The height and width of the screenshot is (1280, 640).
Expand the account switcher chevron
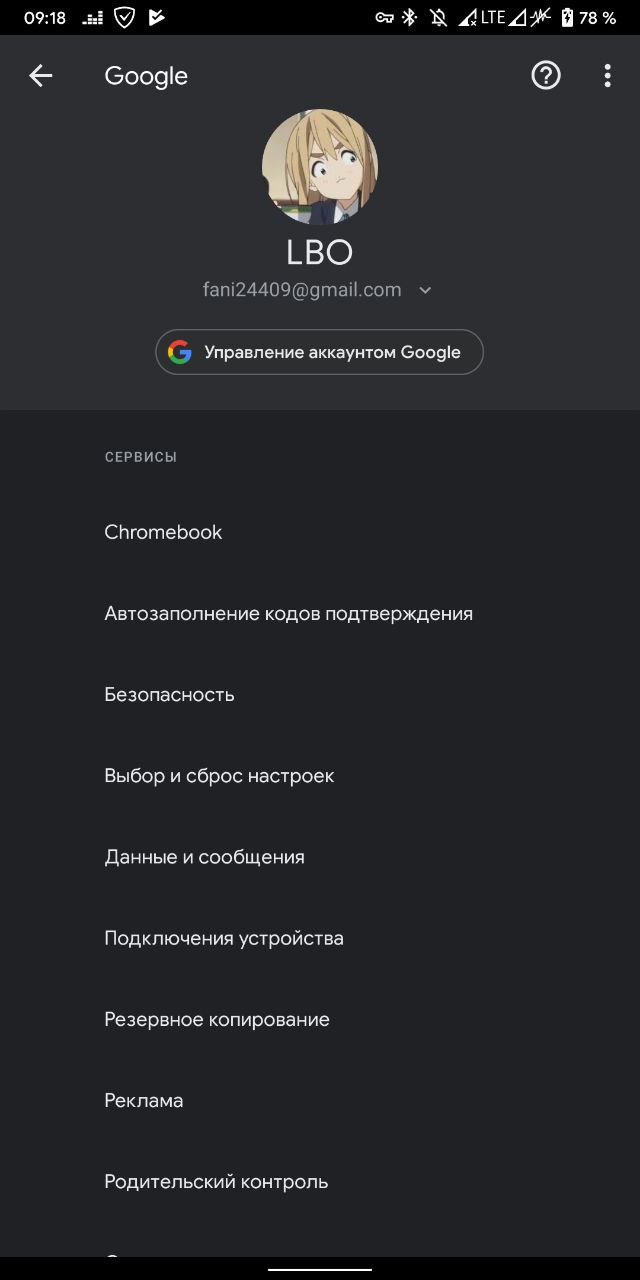(x=425, y=291)
